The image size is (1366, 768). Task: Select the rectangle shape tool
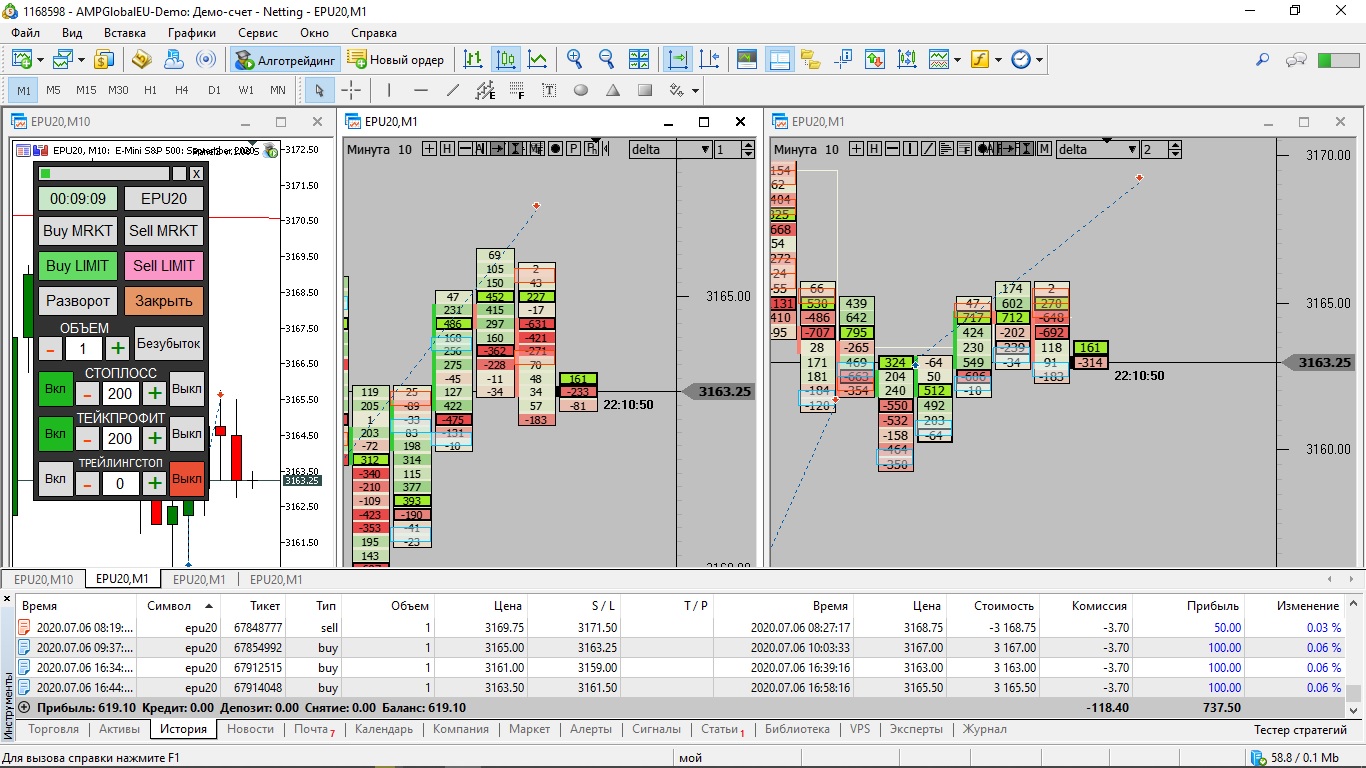pos(645,90)
